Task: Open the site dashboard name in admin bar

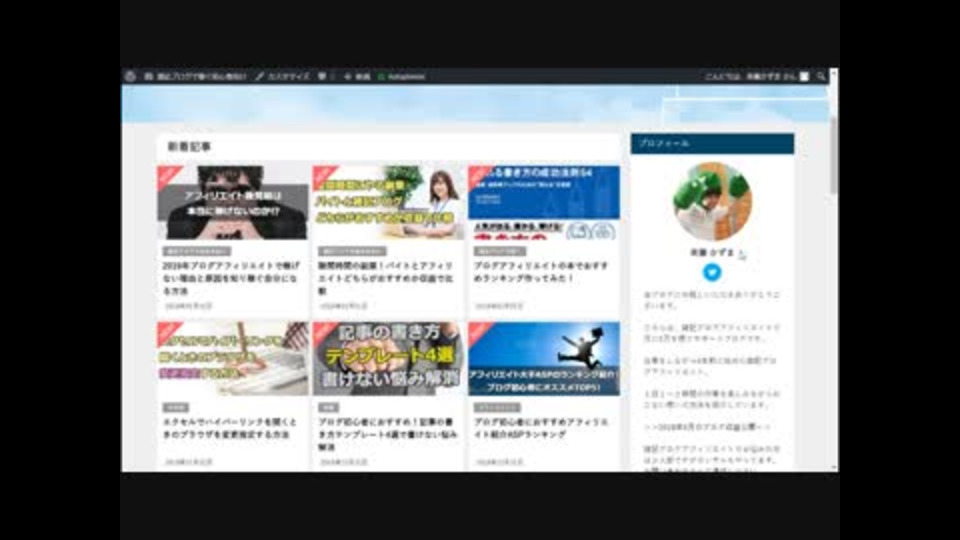Action: 195,77
